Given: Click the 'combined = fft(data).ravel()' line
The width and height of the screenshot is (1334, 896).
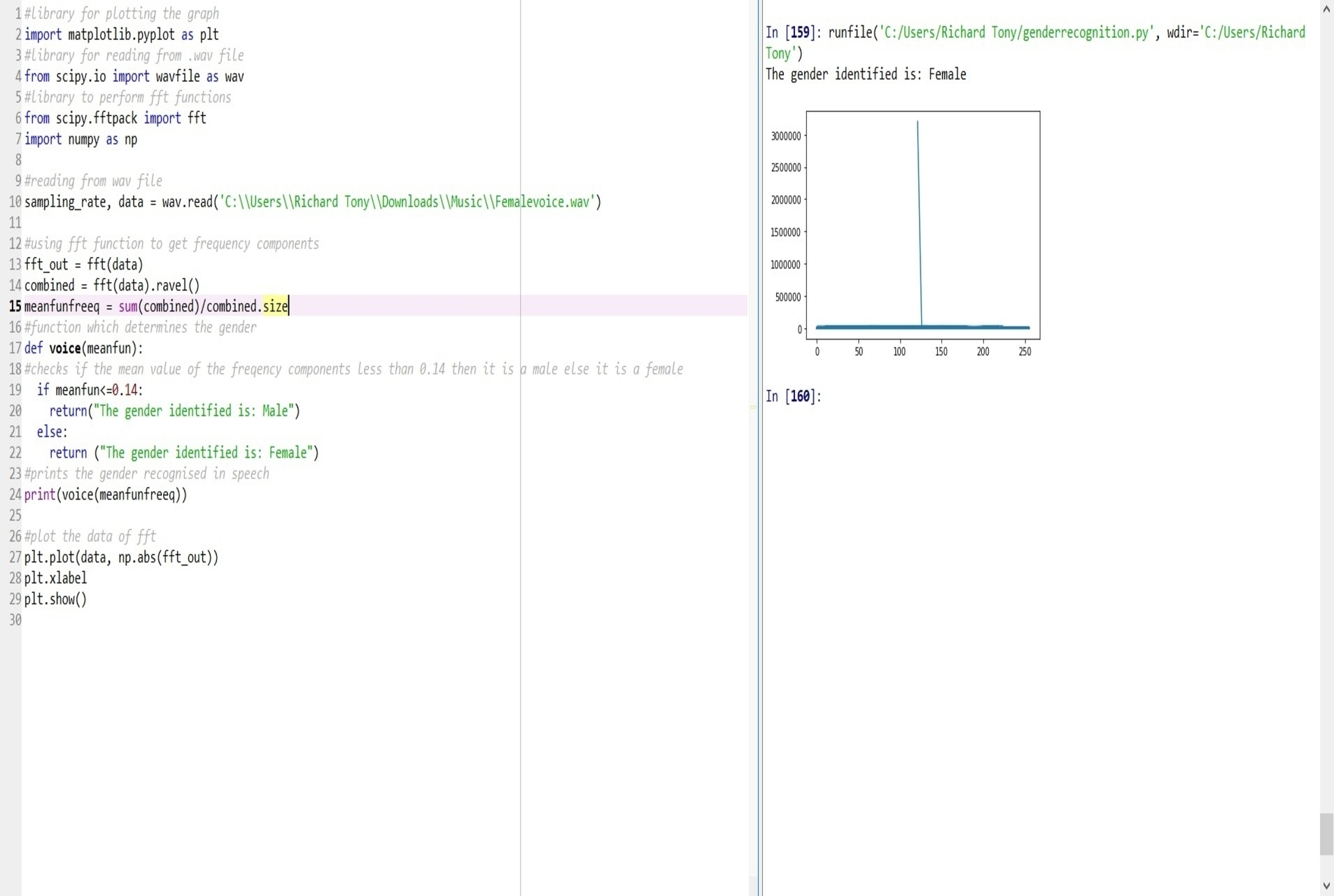Looking at the screenshot, I should (x=112, y=286).
